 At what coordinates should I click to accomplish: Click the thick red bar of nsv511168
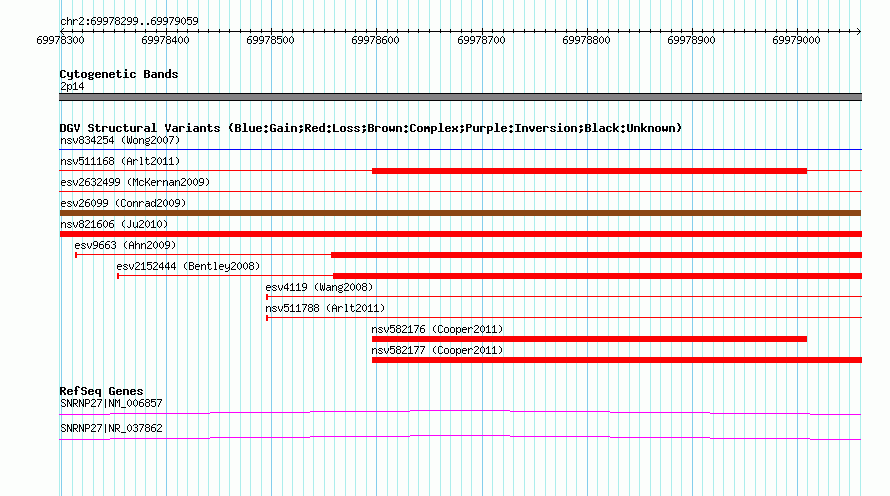pyautogui.click(x=589, y=171)
